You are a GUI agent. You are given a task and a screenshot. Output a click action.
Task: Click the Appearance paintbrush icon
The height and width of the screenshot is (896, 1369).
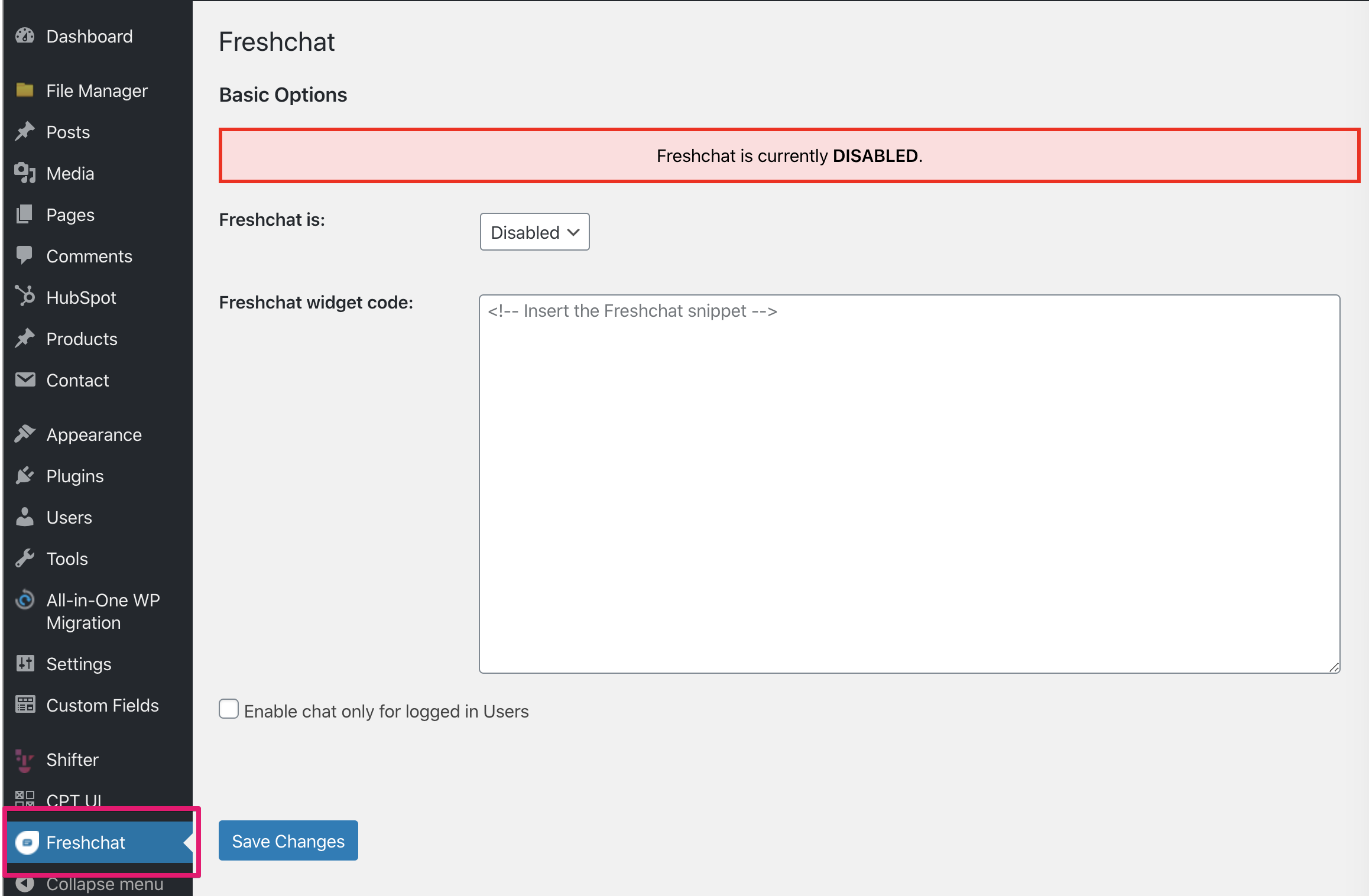[x=25, y=434]
